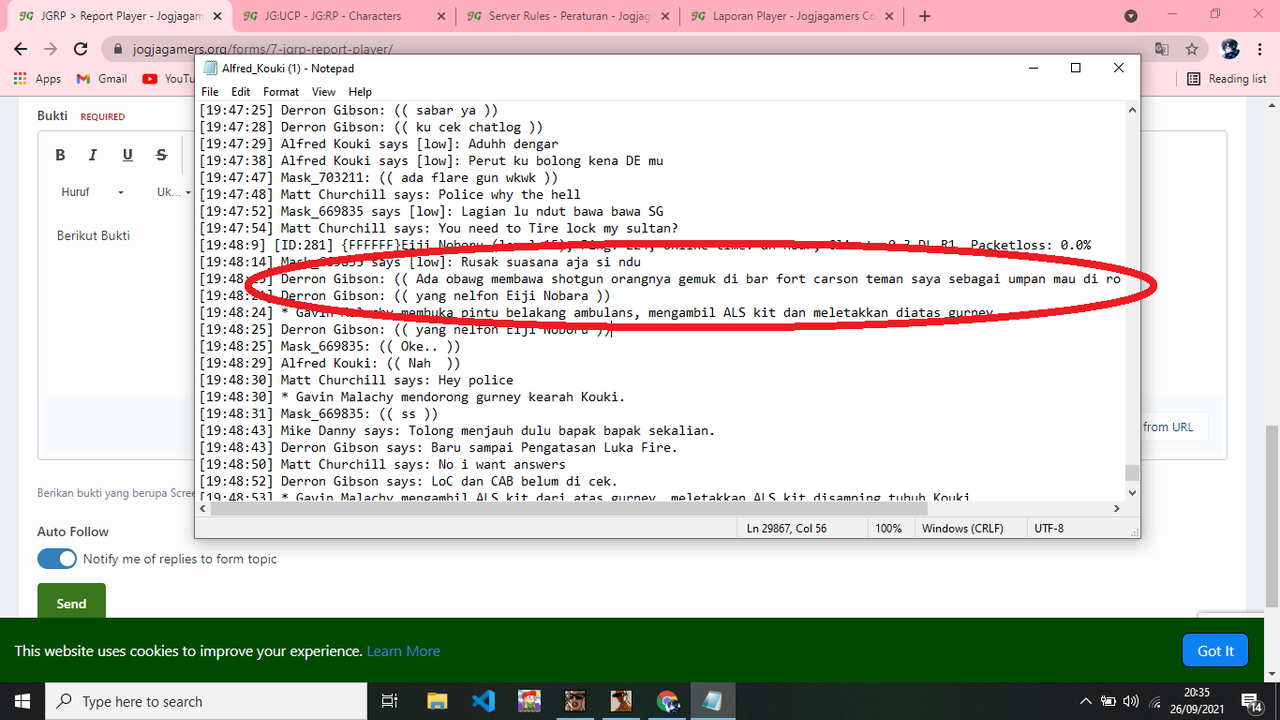
Task: Open the Apps shortcut in bookmarks bar
Action: tap(38, 78)
